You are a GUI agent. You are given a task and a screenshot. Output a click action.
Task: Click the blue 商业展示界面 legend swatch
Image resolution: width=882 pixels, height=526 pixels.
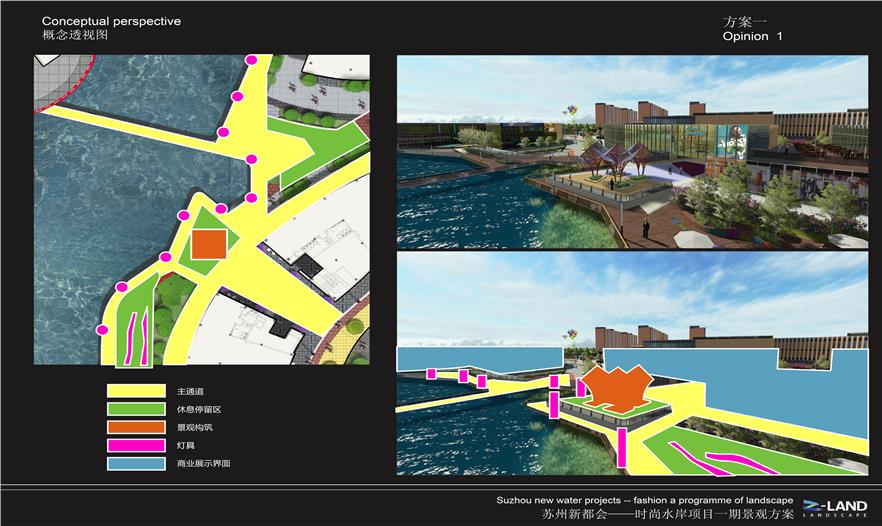(136, 463)
